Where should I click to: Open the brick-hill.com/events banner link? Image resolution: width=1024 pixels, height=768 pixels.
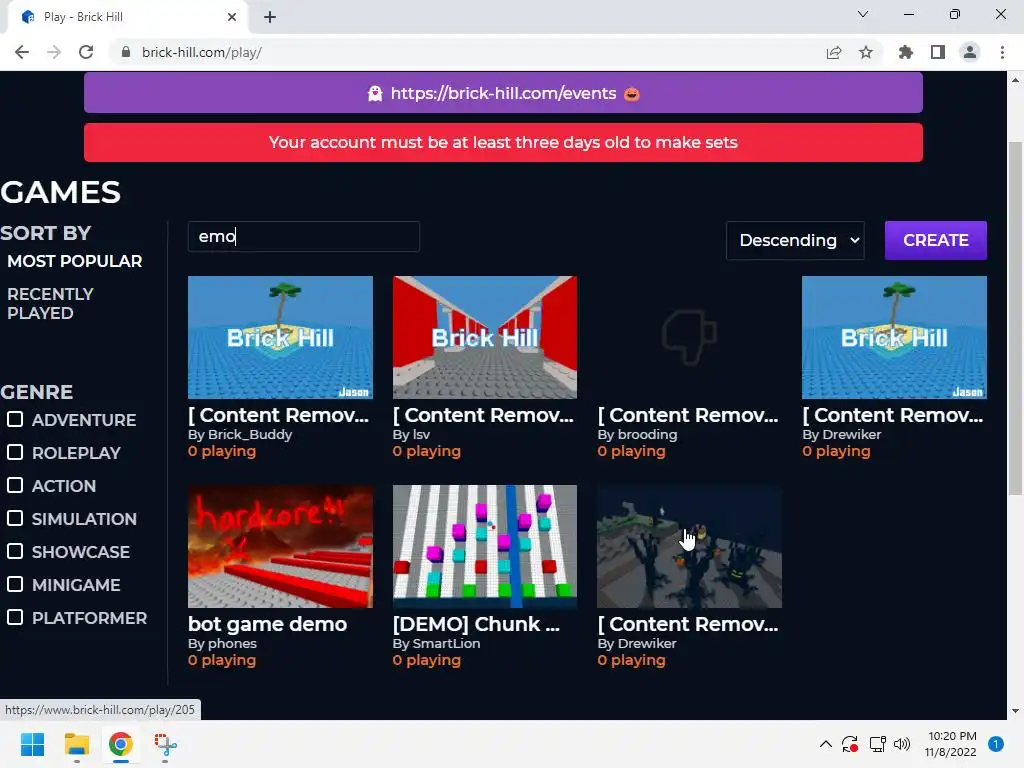[x=504, y=93]
